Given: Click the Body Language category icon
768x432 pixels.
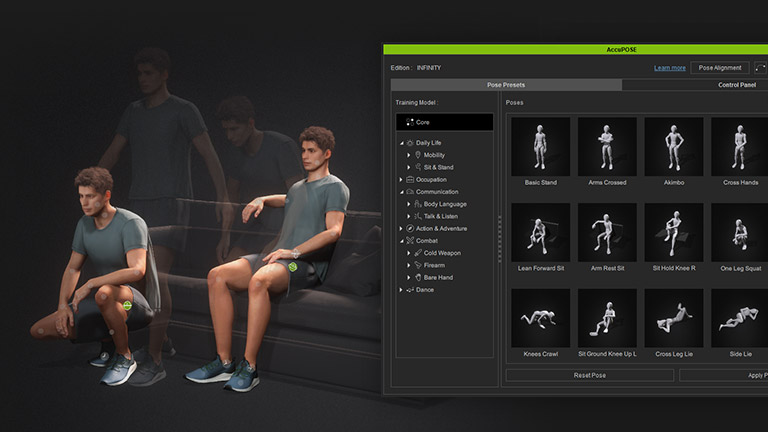Looking at the screenshot, I should click(418, 204).
